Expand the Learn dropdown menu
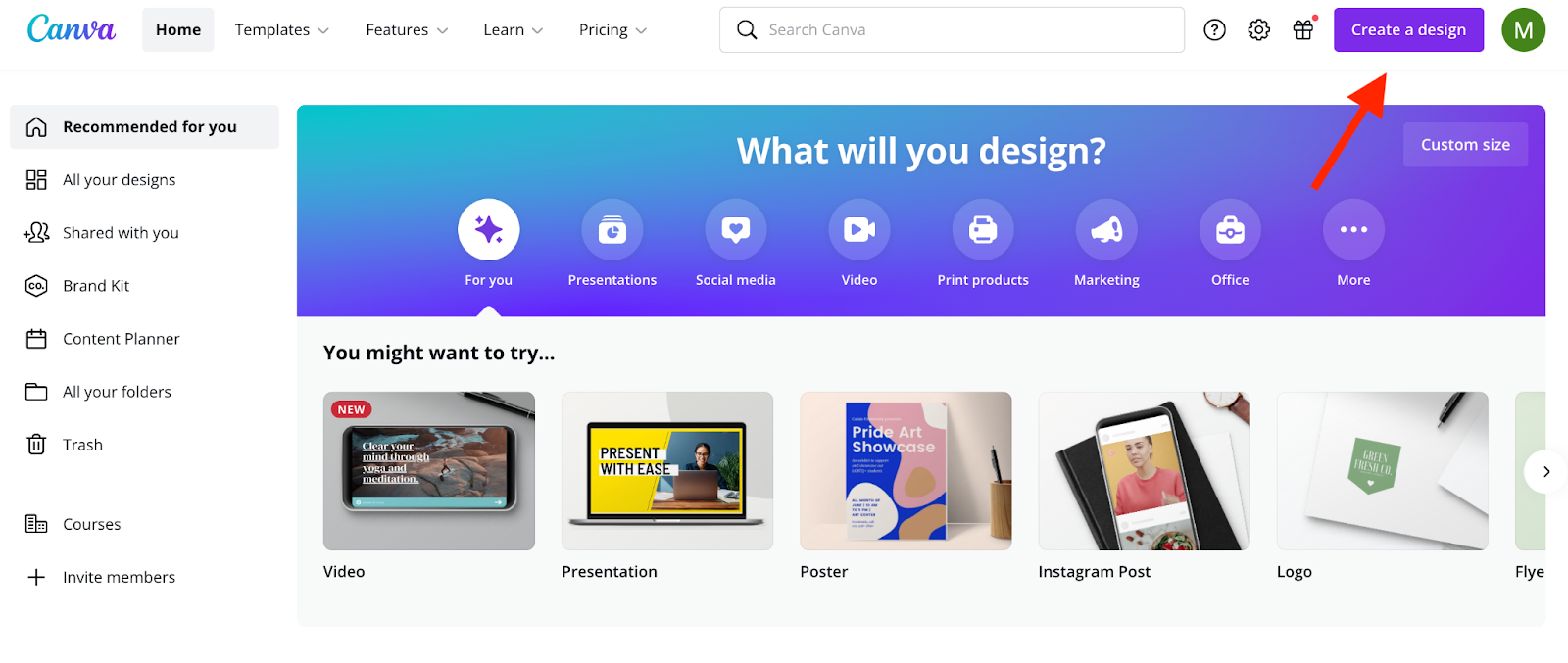The width and height of the screenshot is (1568, 663). 513,30
